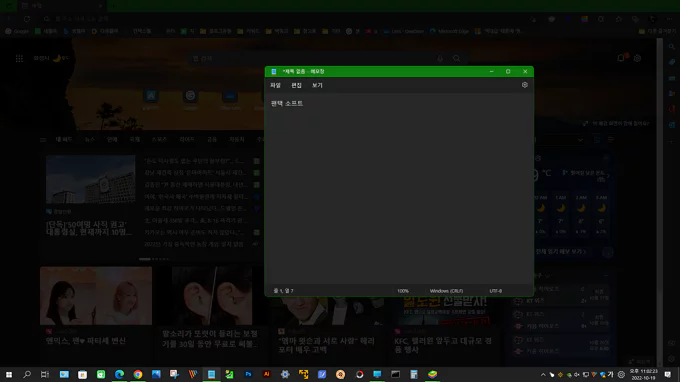Open the Edge page app launcher grid

[19, 58]
